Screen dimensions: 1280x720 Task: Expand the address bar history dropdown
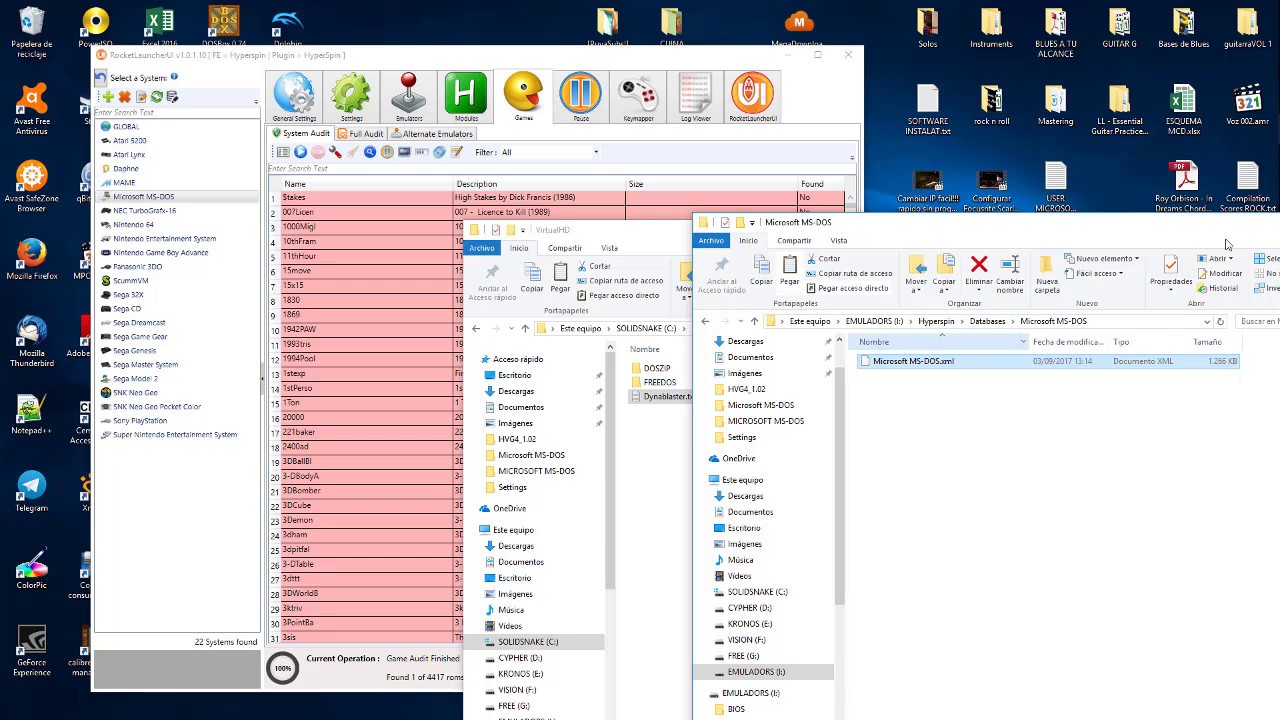(1206, 321)
